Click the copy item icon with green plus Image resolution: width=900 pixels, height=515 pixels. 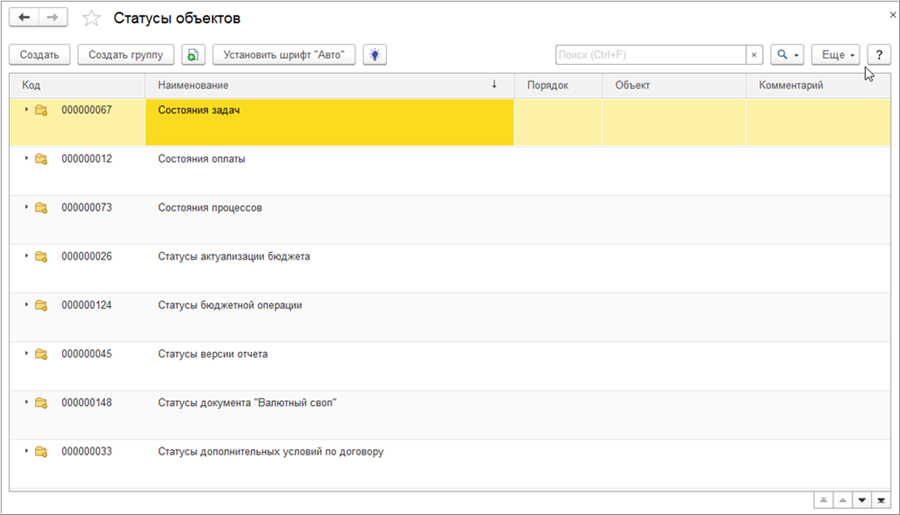194,55
